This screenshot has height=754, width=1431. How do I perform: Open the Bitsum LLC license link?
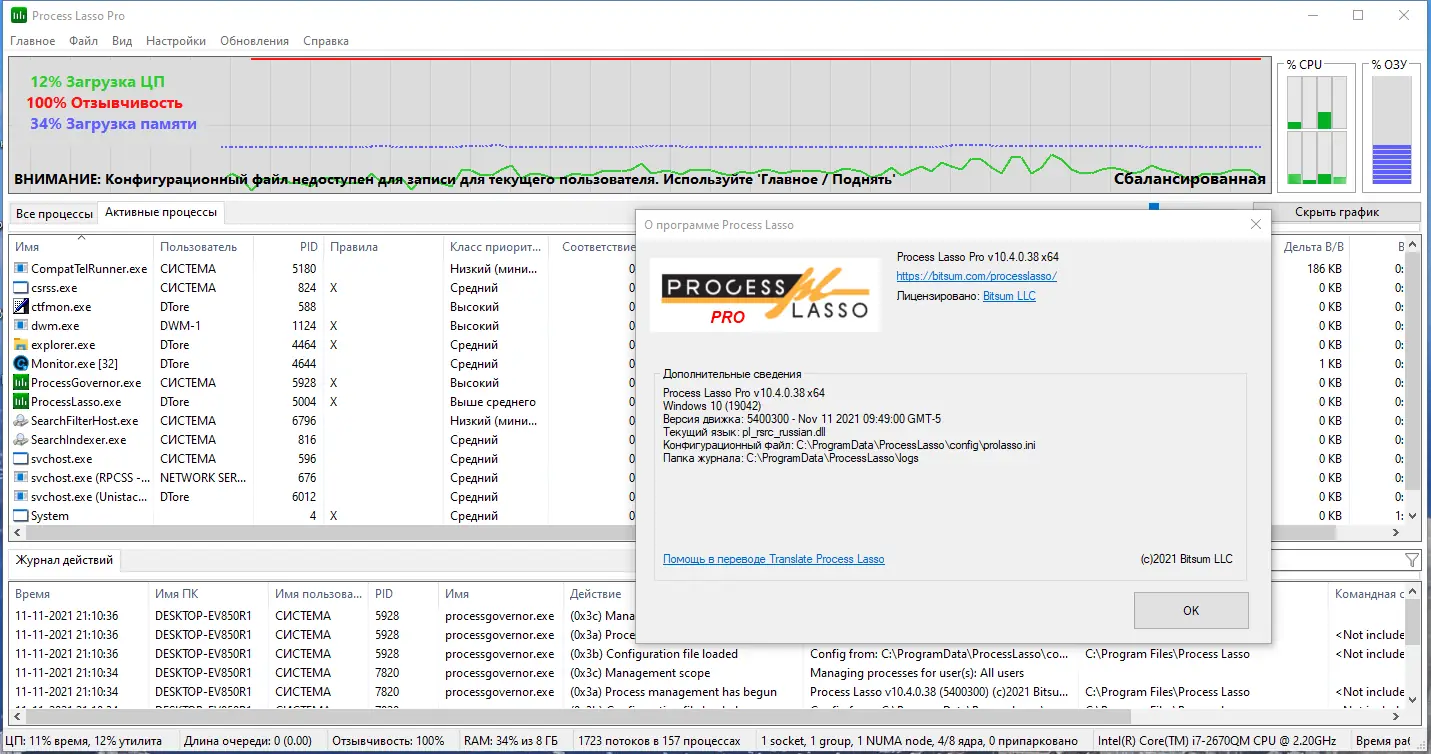(x=1009, y=296)
